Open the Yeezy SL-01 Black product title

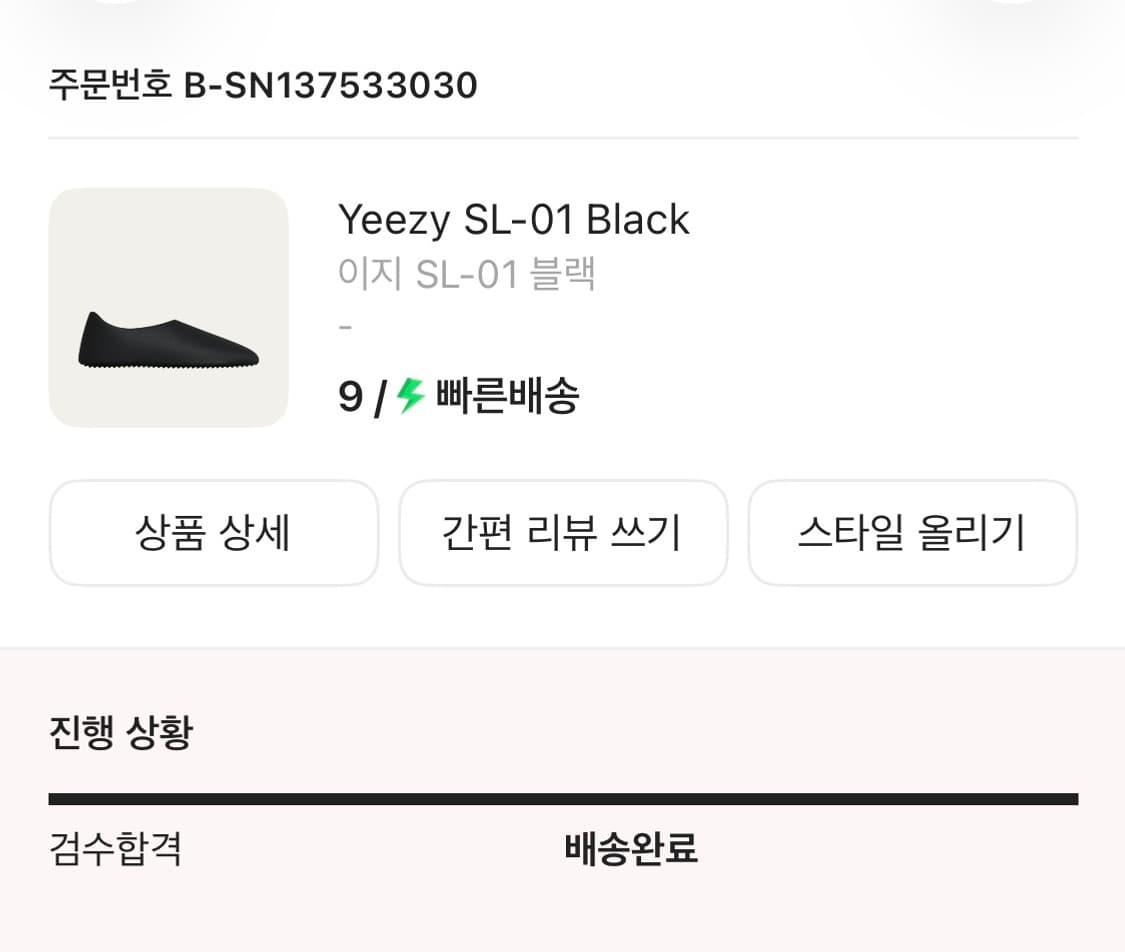tap(514, 220)
